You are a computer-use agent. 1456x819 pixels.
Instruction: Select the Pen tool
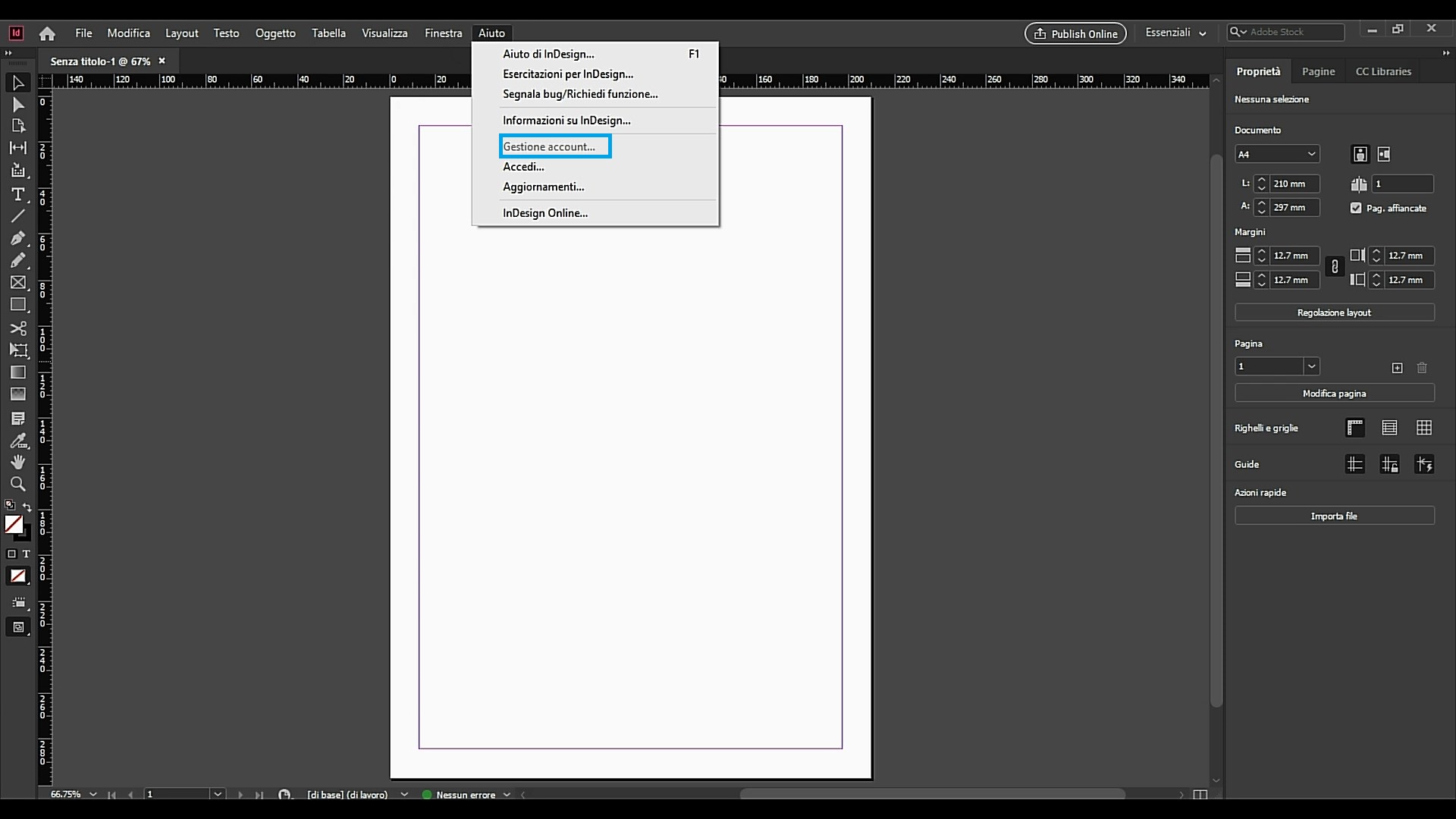click(18, 238)
